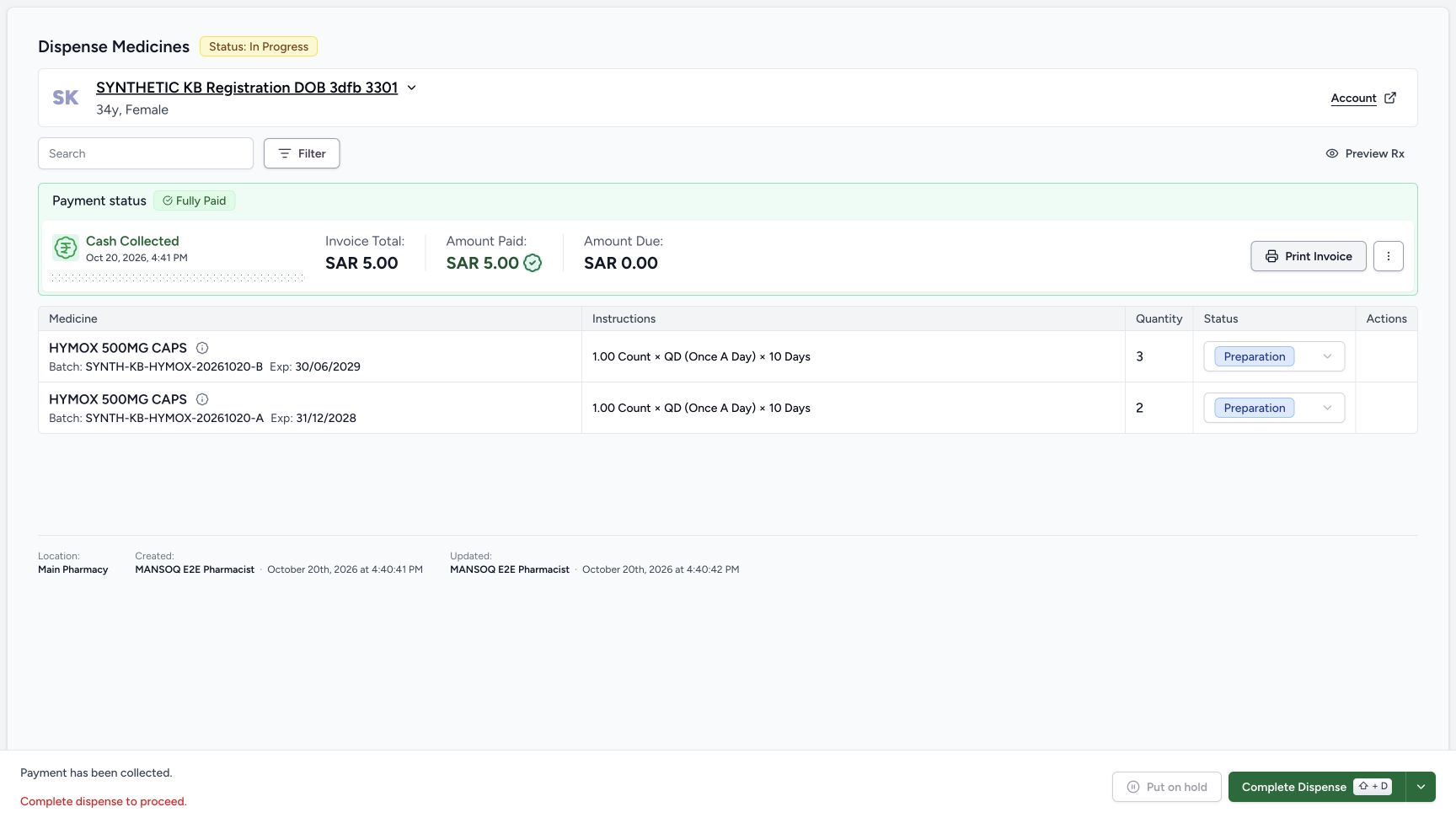
Task: Focus the Search input field
Action: point(146,153)
